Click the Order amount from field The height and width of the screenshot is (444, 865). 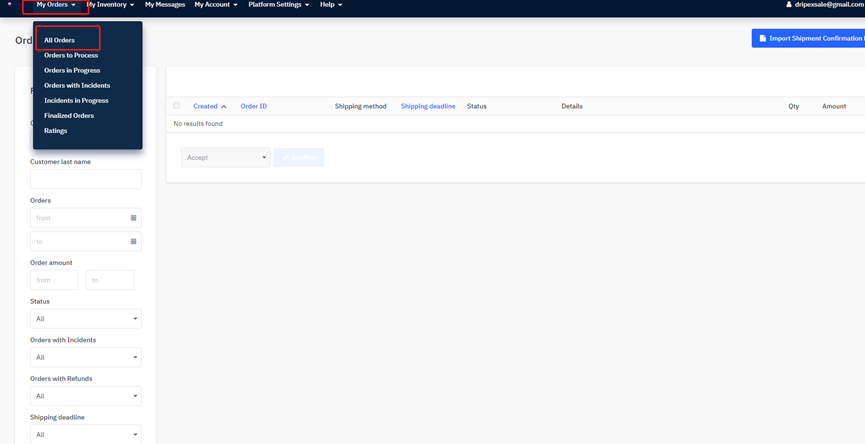54,280
